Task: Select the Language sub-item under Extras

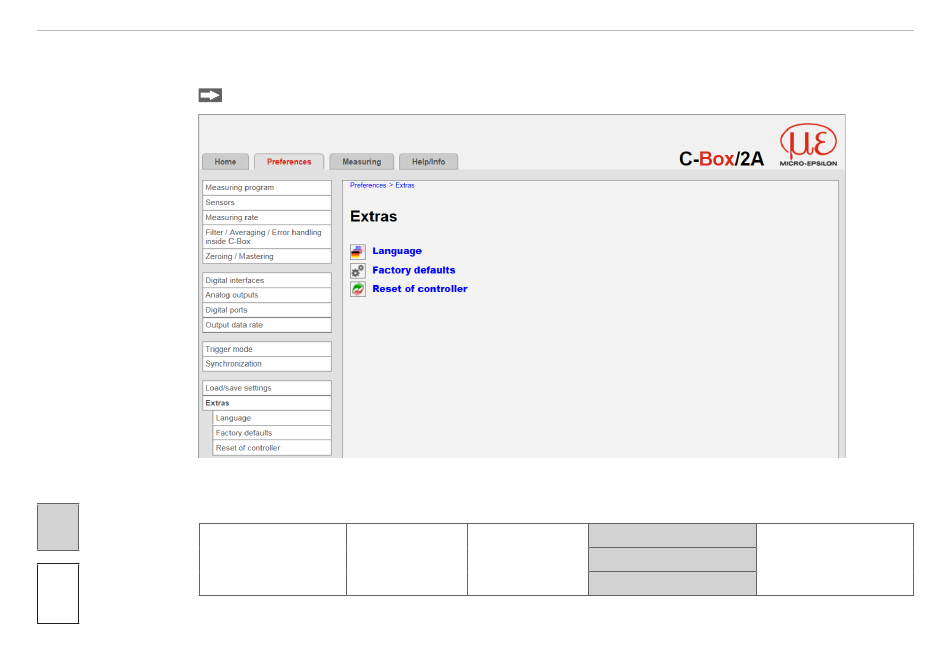Action: [272, 418]
